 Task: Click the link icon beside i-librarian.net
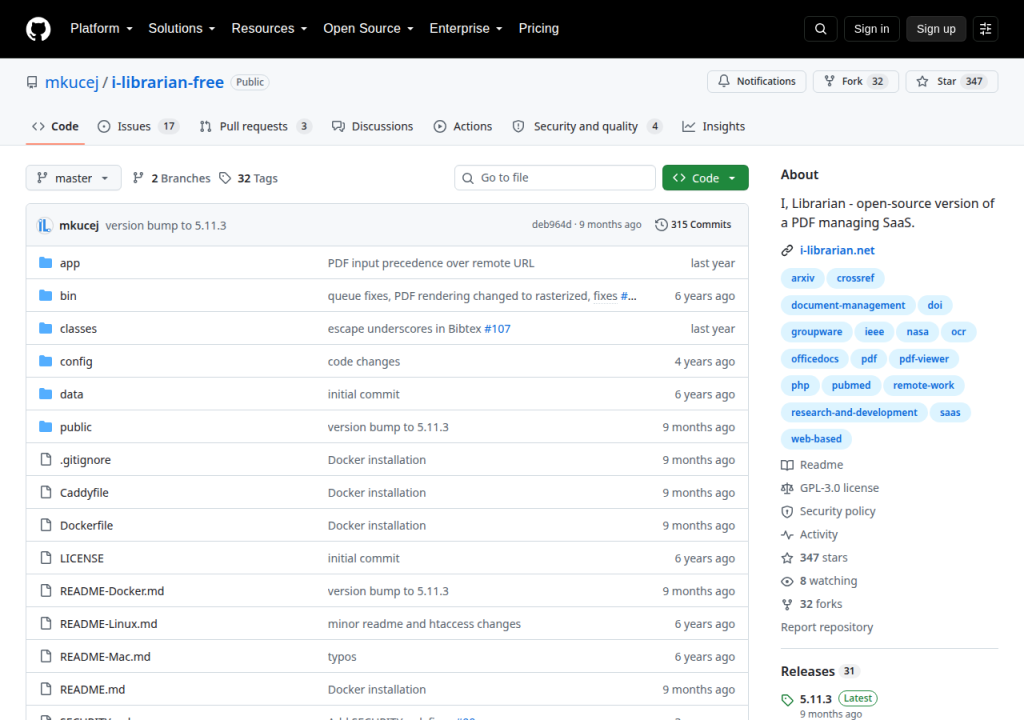point(787,250)
